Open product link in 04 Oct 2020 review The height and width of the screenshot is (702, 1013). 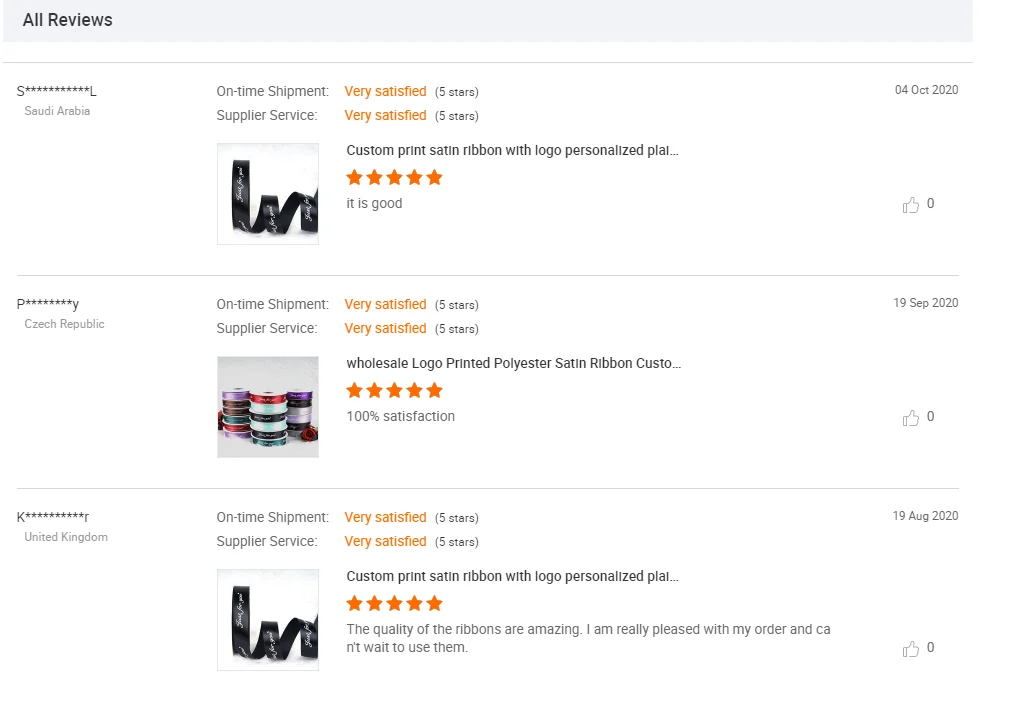[x=512, y=151]
